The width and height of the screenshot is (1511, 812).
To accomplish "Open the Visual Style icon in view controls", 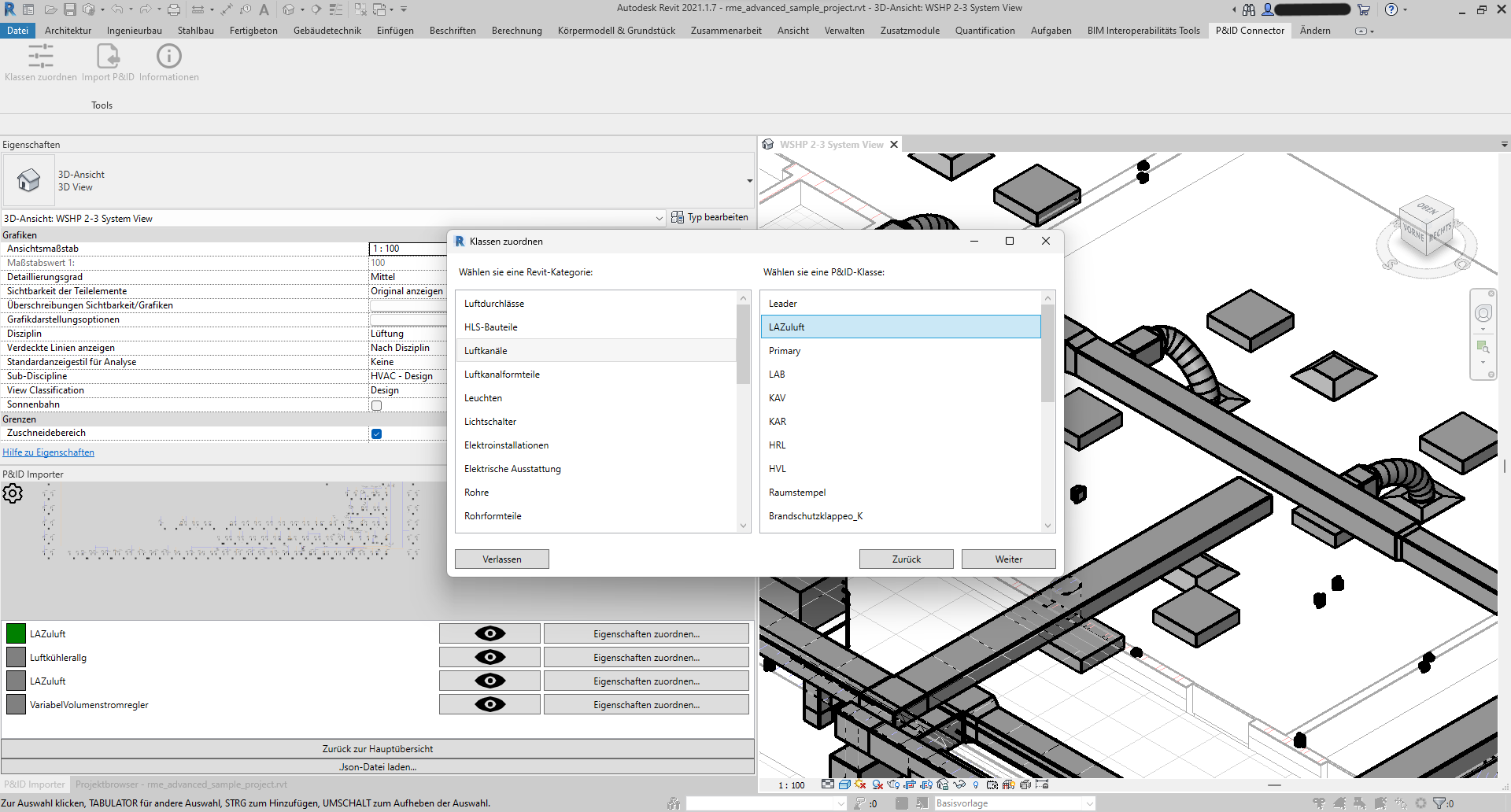I will pos(844,784).
